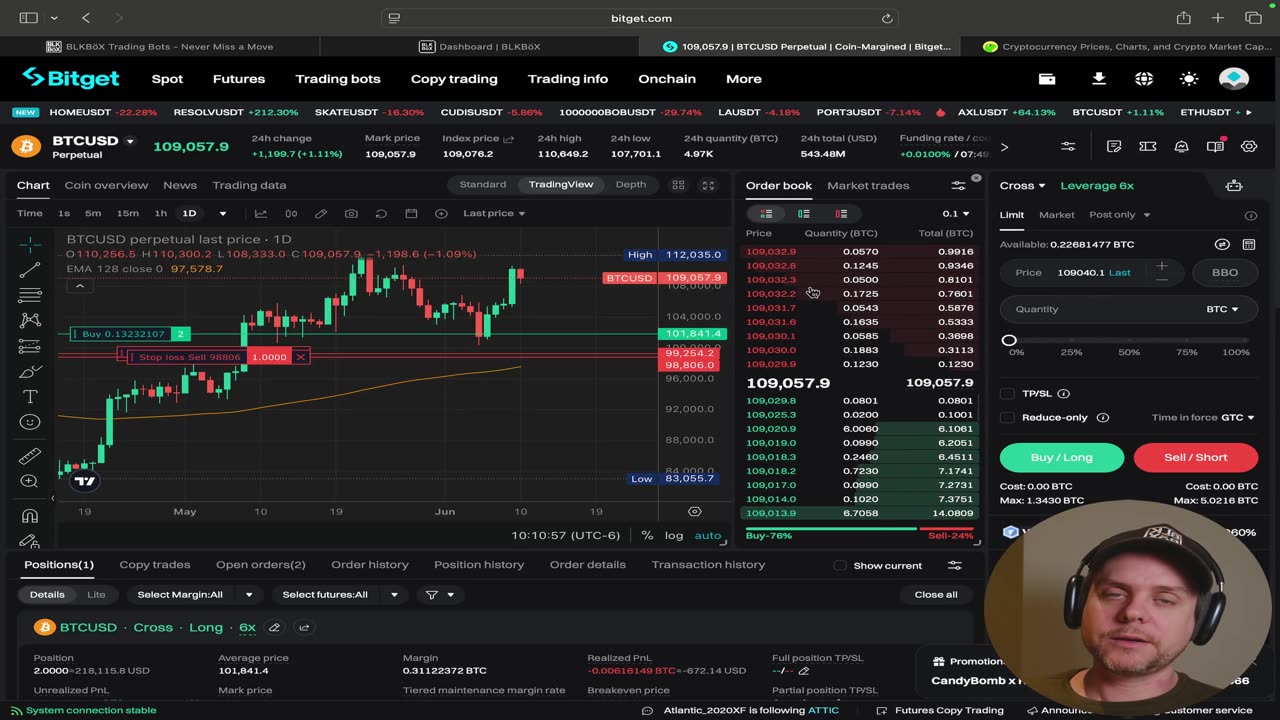The width and height of the screenshot is (1280, 720).
Task: Open the Trading data tab
Action: pos(249,185)
